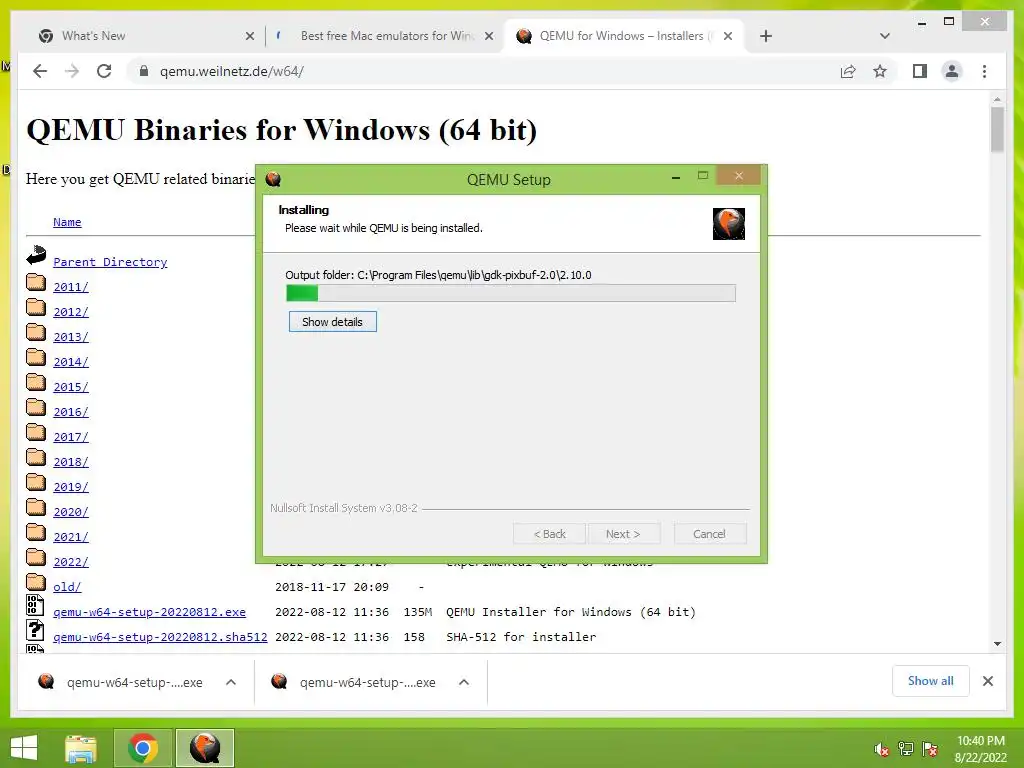Select the QEMU for Windows tab
Viewport: 1024px width, 768px height.
coord(622,36)
